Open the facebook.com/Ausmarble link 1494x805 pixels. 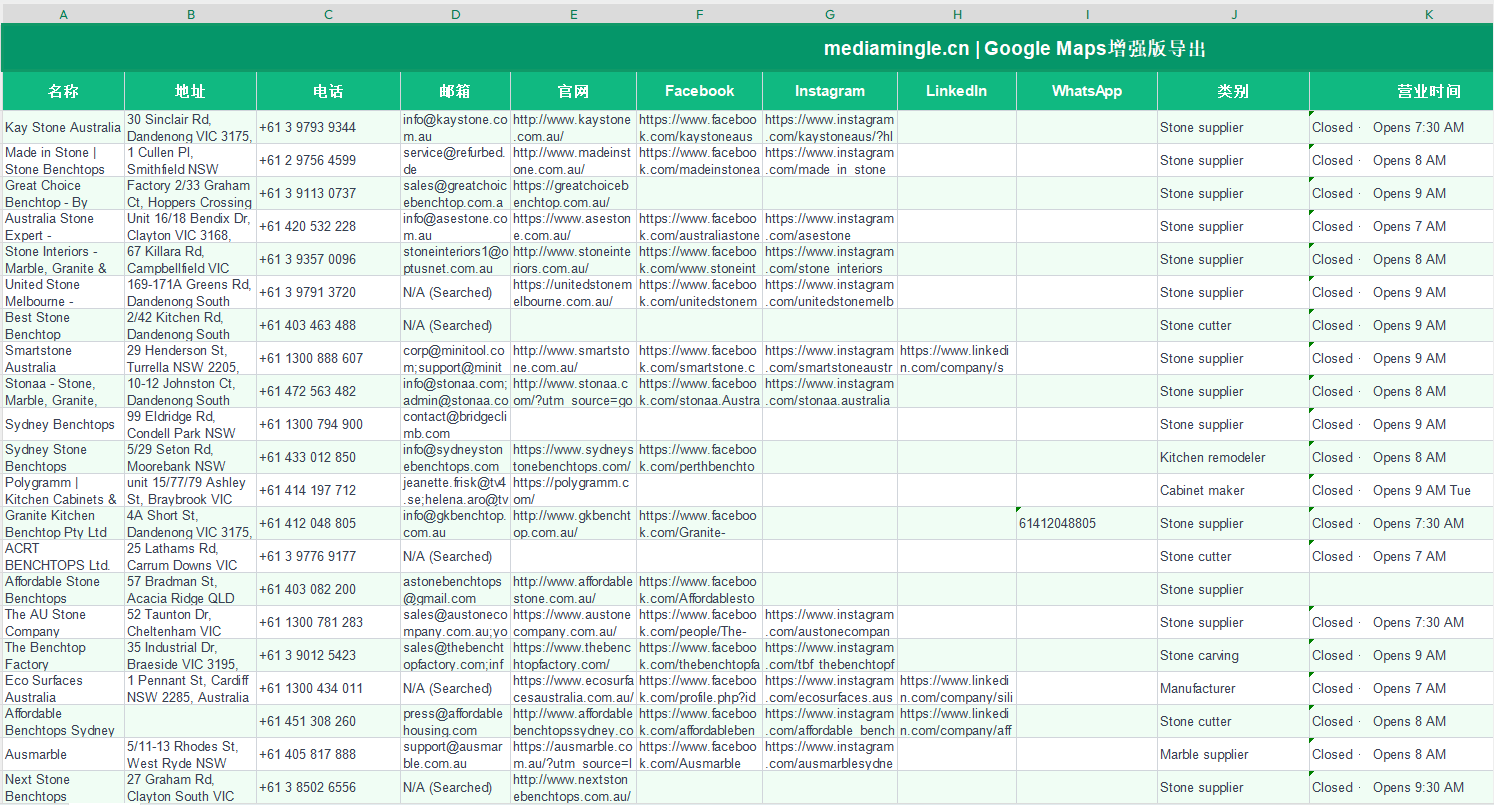(x=699, y=754)
